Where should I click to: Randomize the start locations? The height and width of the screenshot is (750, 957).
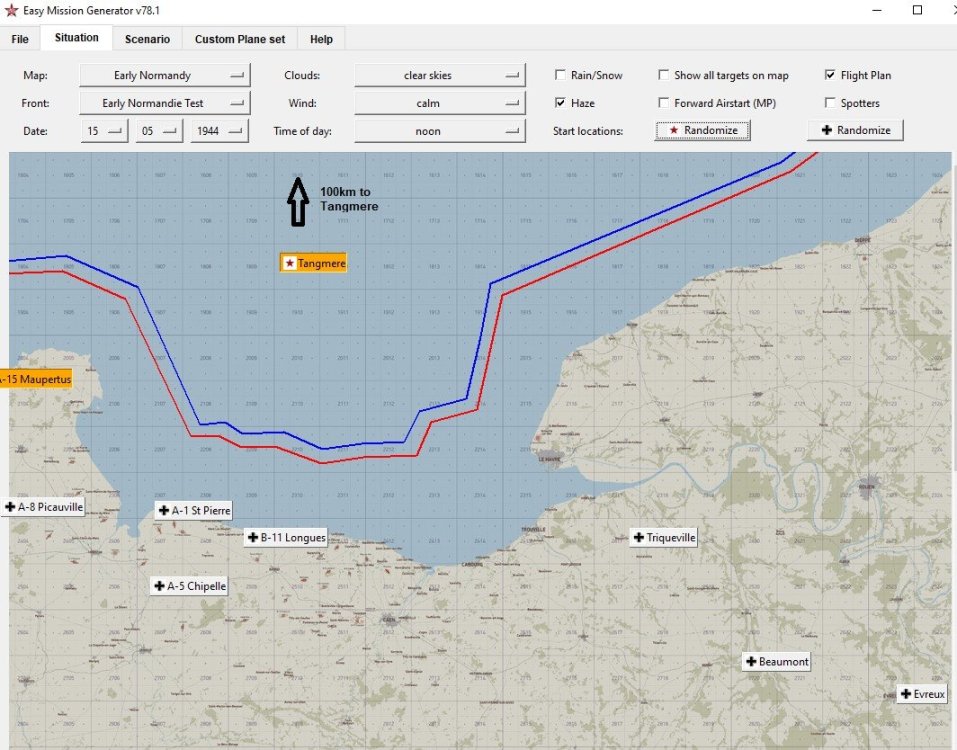tap(702, 130)
